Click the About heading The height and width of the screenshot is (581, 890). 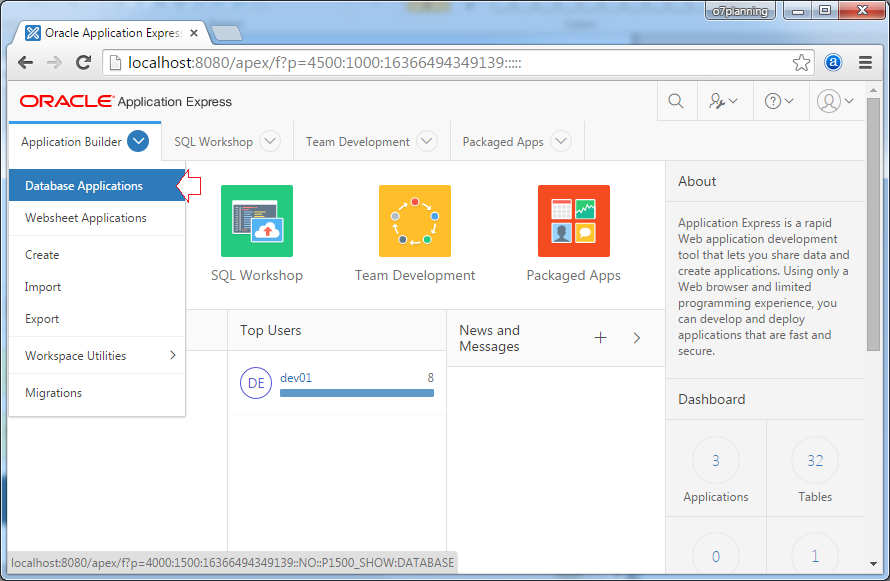click(x=697, y=182)
